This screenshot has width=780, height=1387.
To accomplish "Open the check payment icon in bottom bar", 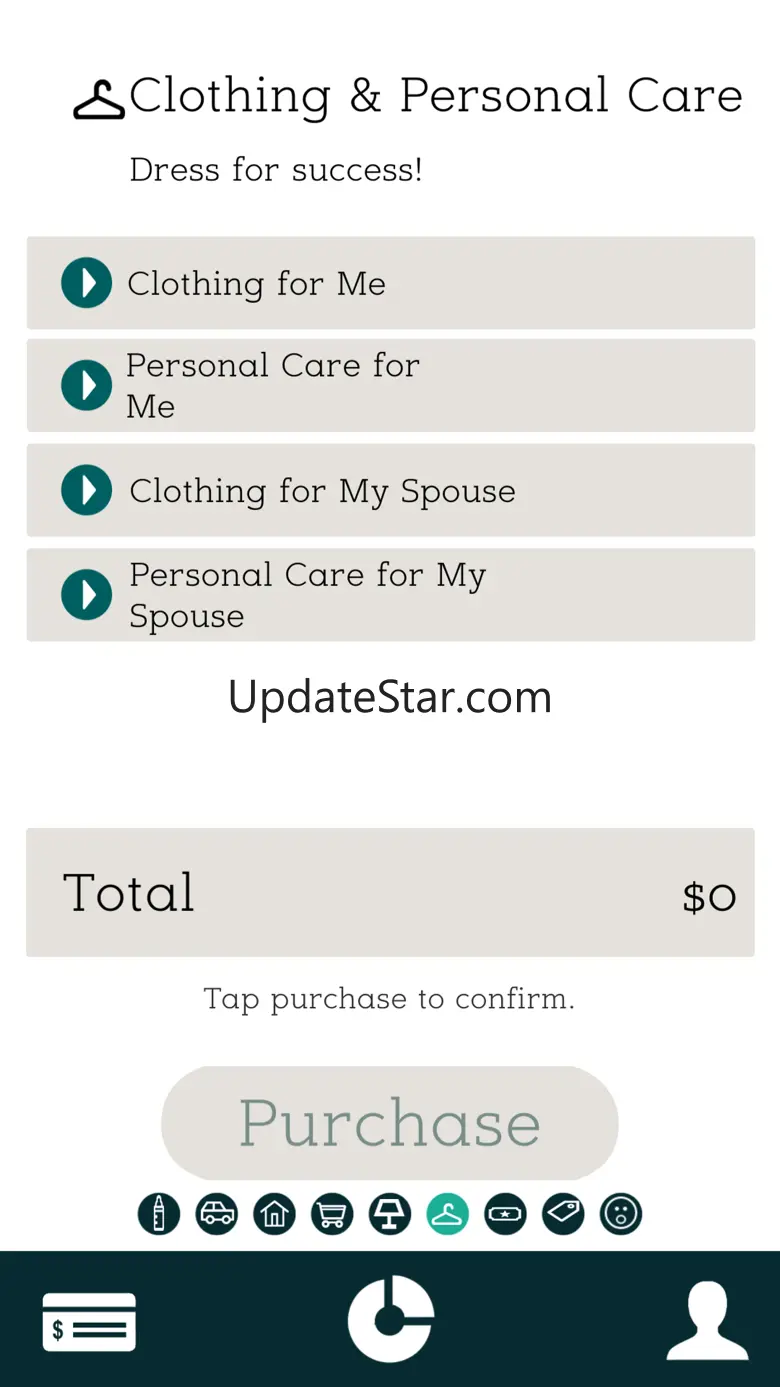I will [89, 1322].
